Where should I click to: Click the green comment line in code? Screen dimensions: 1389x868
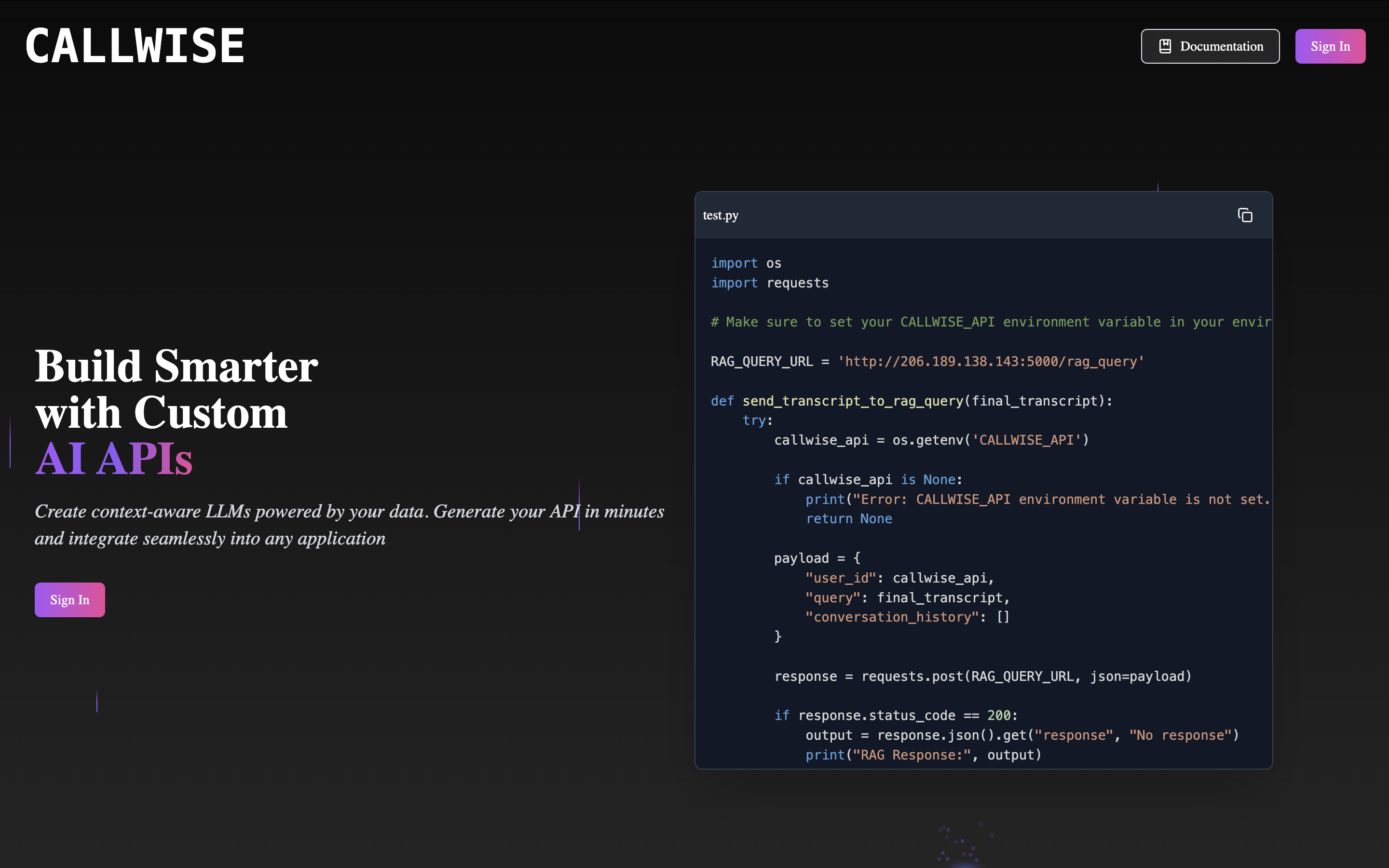click(990, 322)
